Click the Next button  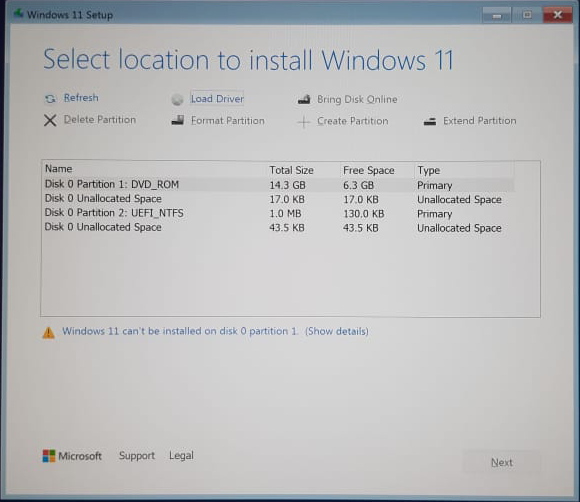(502, 462)
